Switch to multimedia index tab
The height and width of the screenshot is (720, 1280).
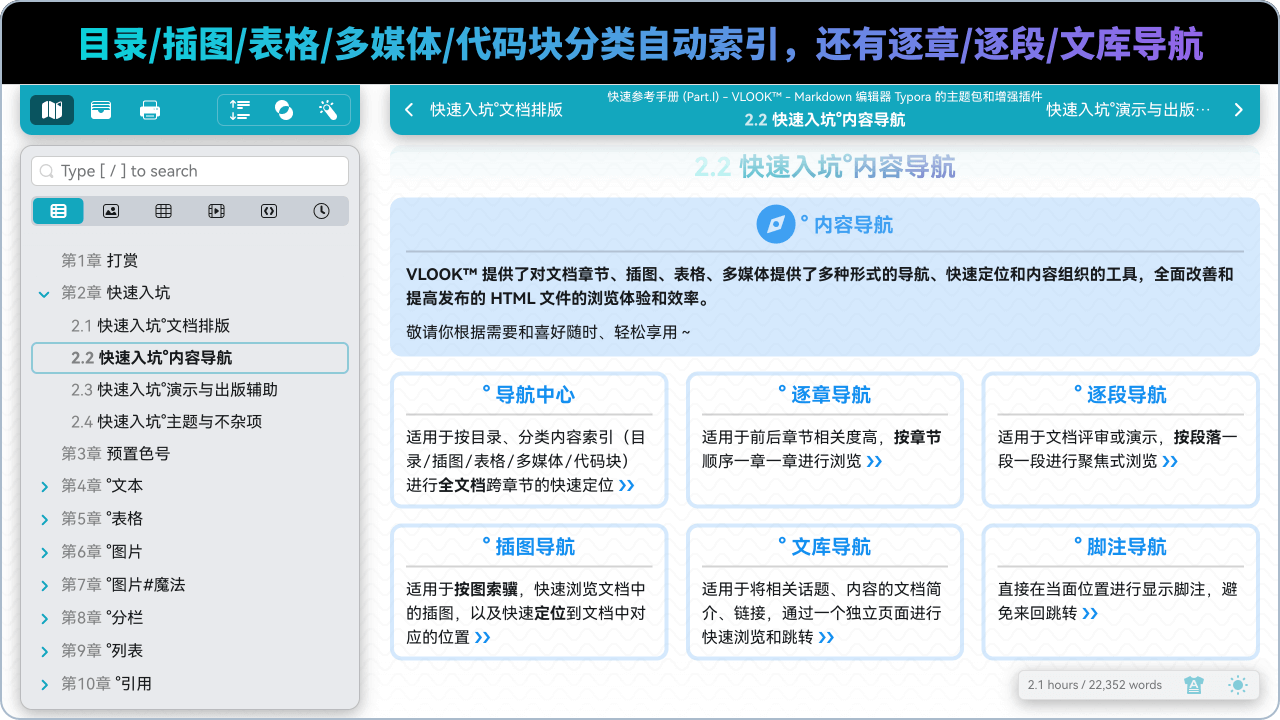tap(216, 211)
